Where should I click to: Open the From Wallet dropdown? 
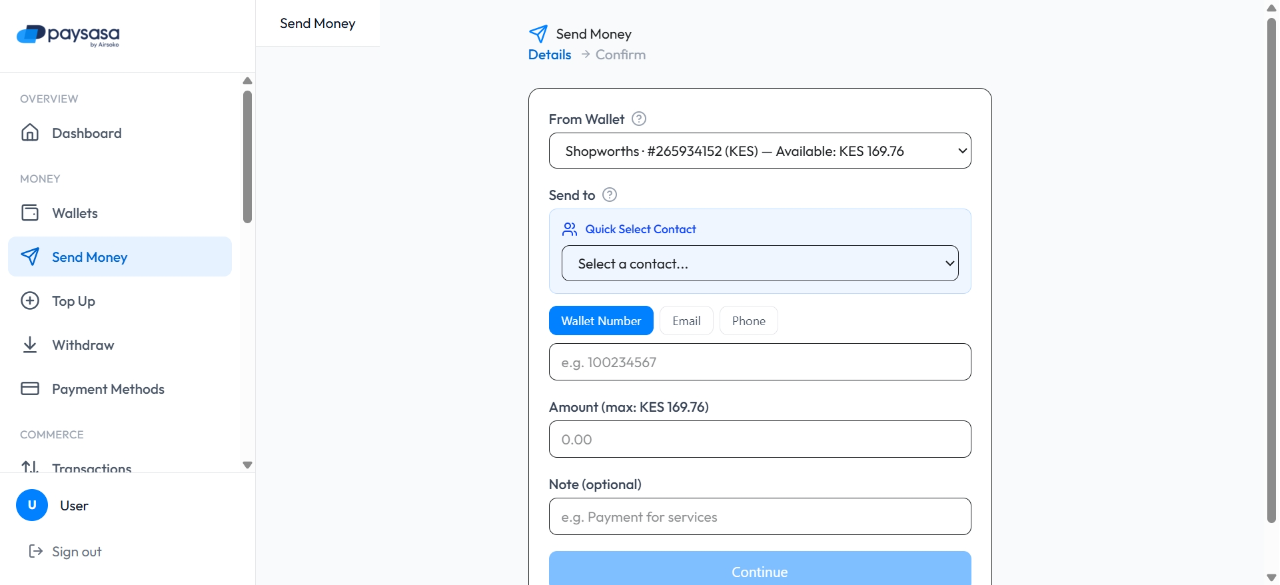pos(760,151)
